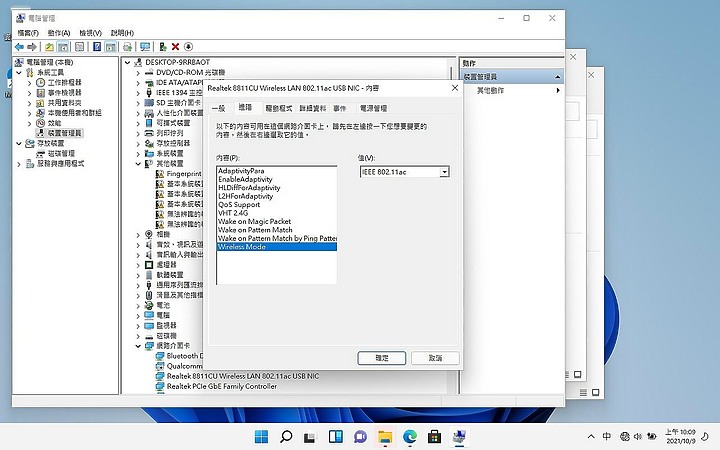Click the Forward arrow in the toolbar
This screenshot has height=450, width=720.
coord(32,47)
